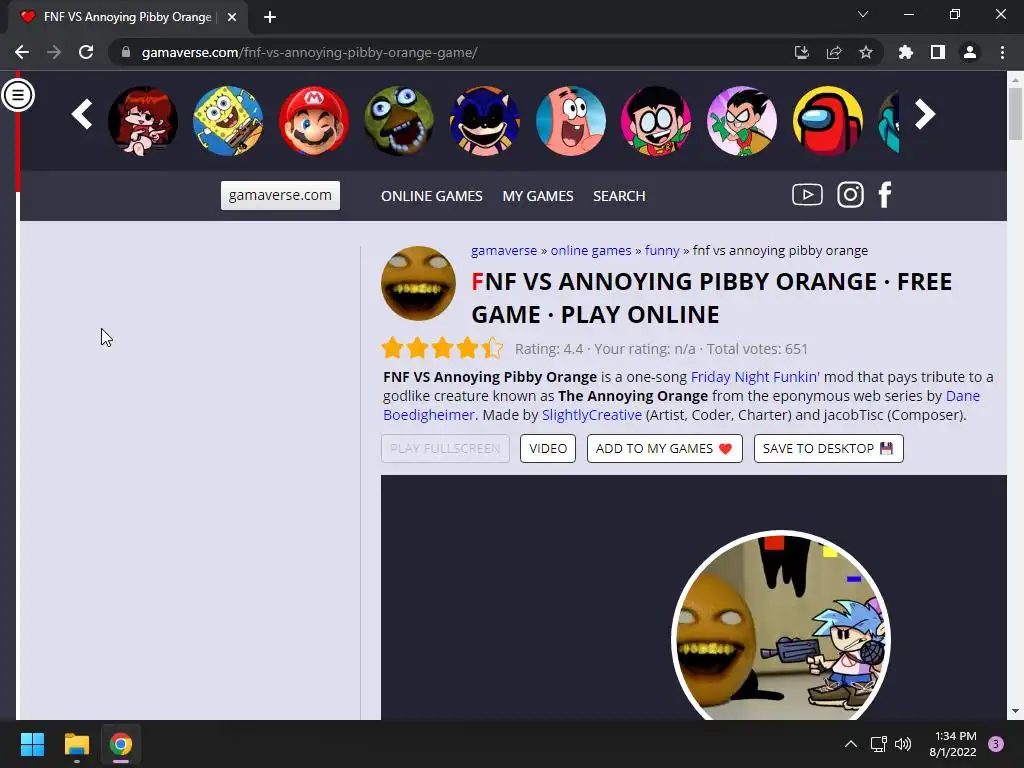Open the tab search dropdown chevron
Screen dimensions: 1024x768
pyautogui.click(x=863, y=14)
